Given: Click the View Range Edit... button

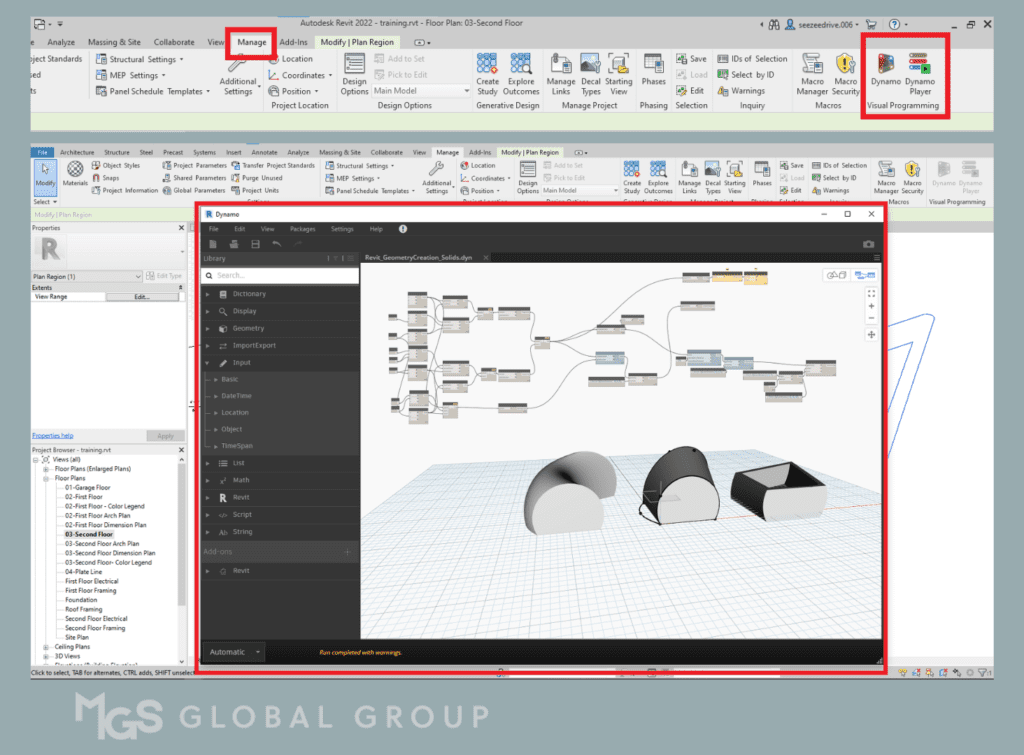Looking at the screenshot, I should coord(141,297).
